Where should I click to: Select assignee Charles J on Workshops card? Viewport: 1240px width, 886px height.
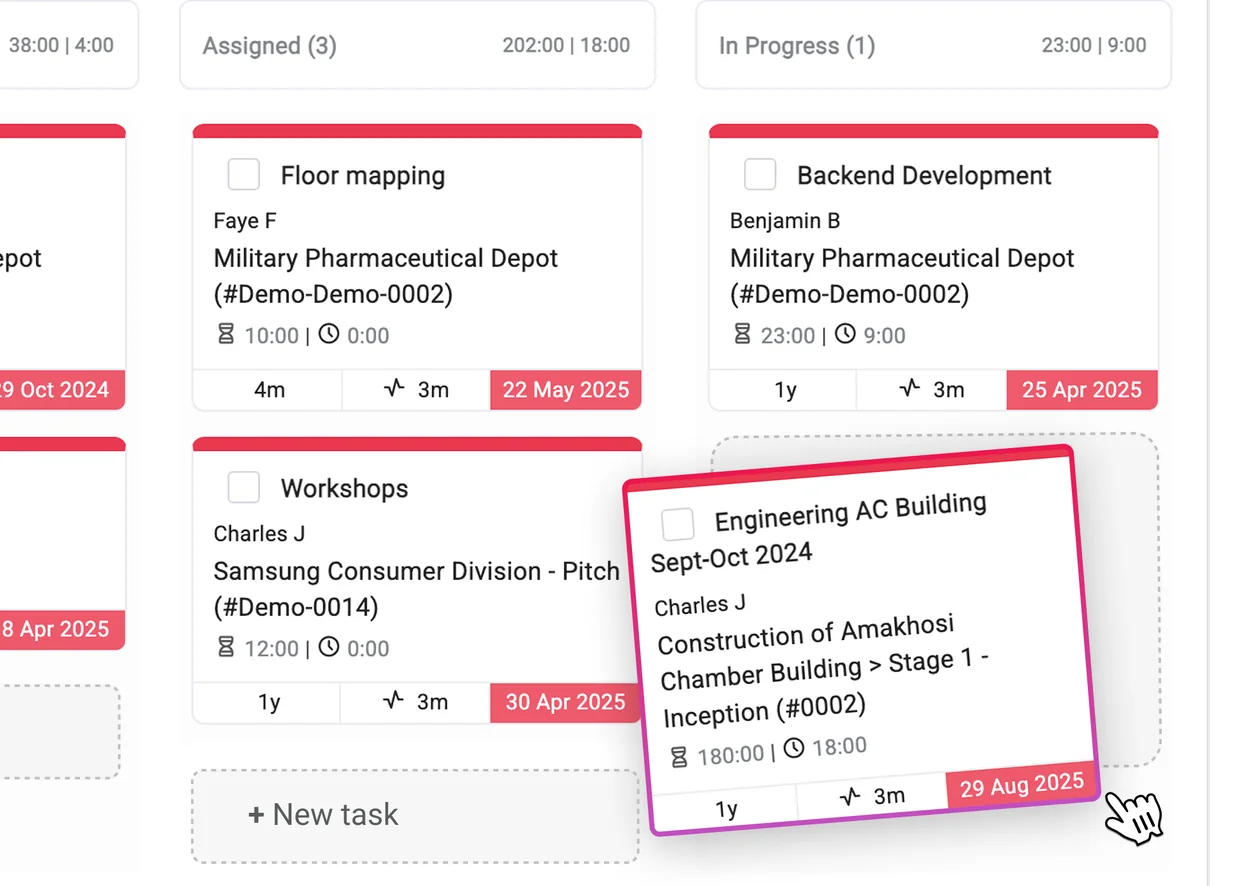[259, 533]
